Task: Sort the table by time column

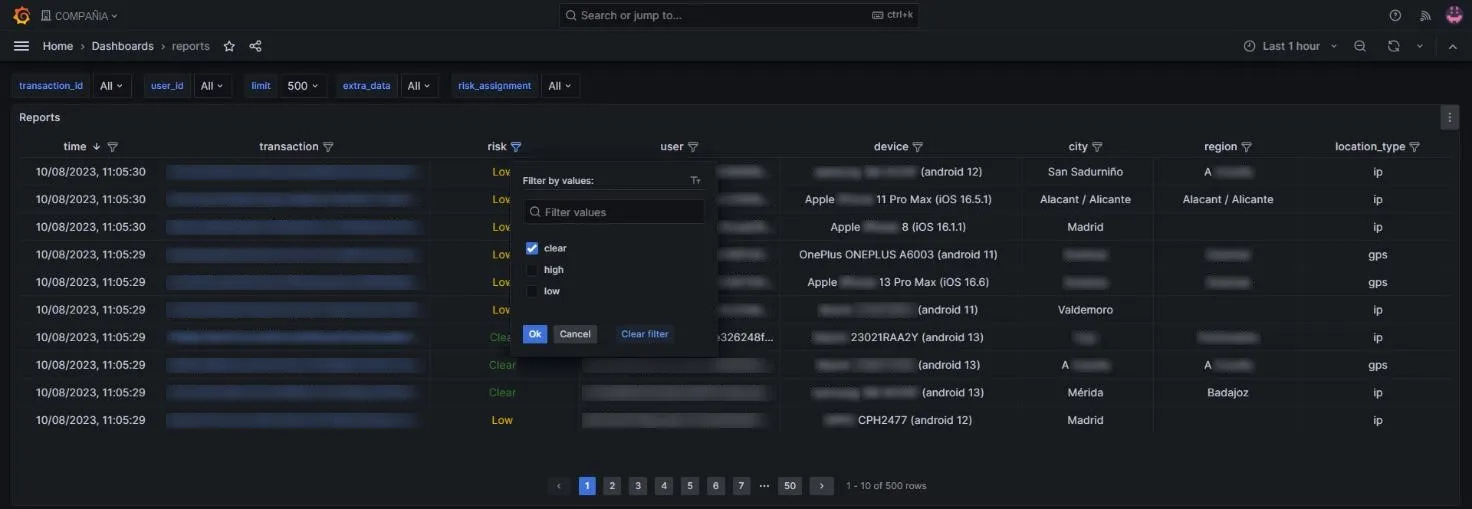Action: click(x=75, y=147)
